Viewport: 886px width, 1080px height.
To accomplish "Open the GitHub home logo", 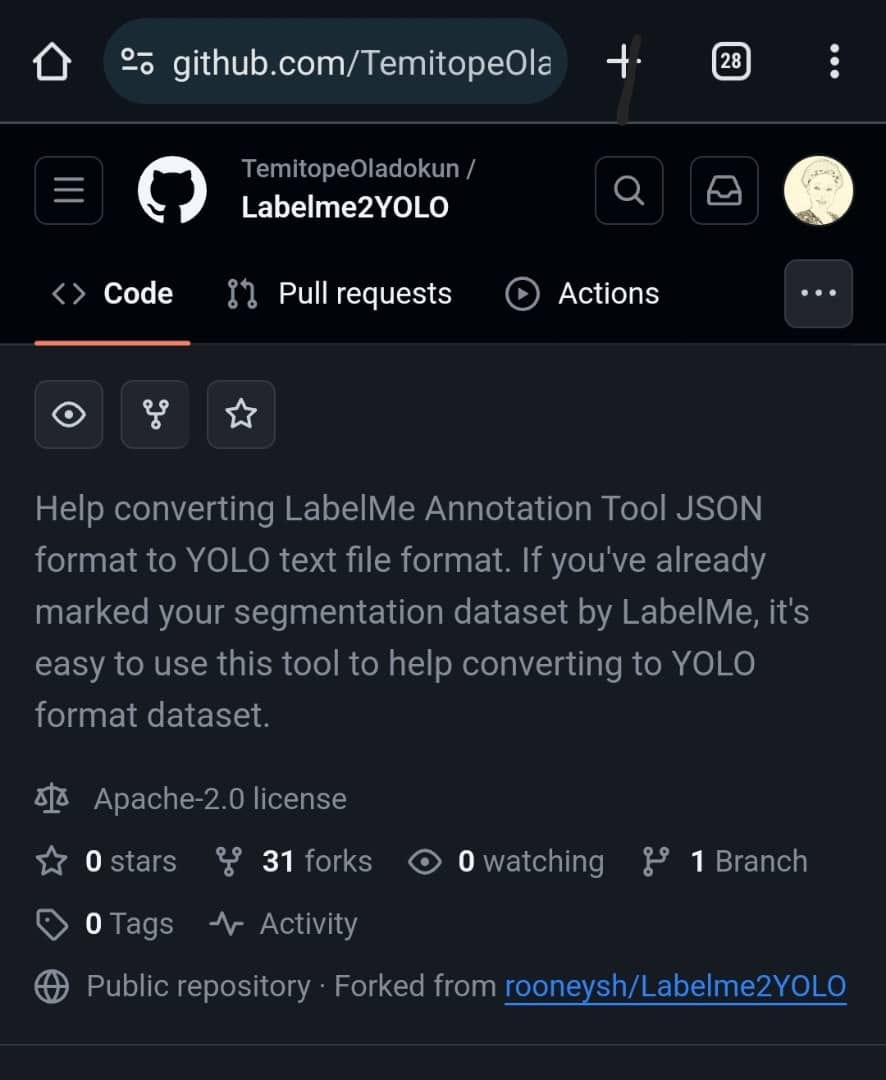I will pos(171,189).
